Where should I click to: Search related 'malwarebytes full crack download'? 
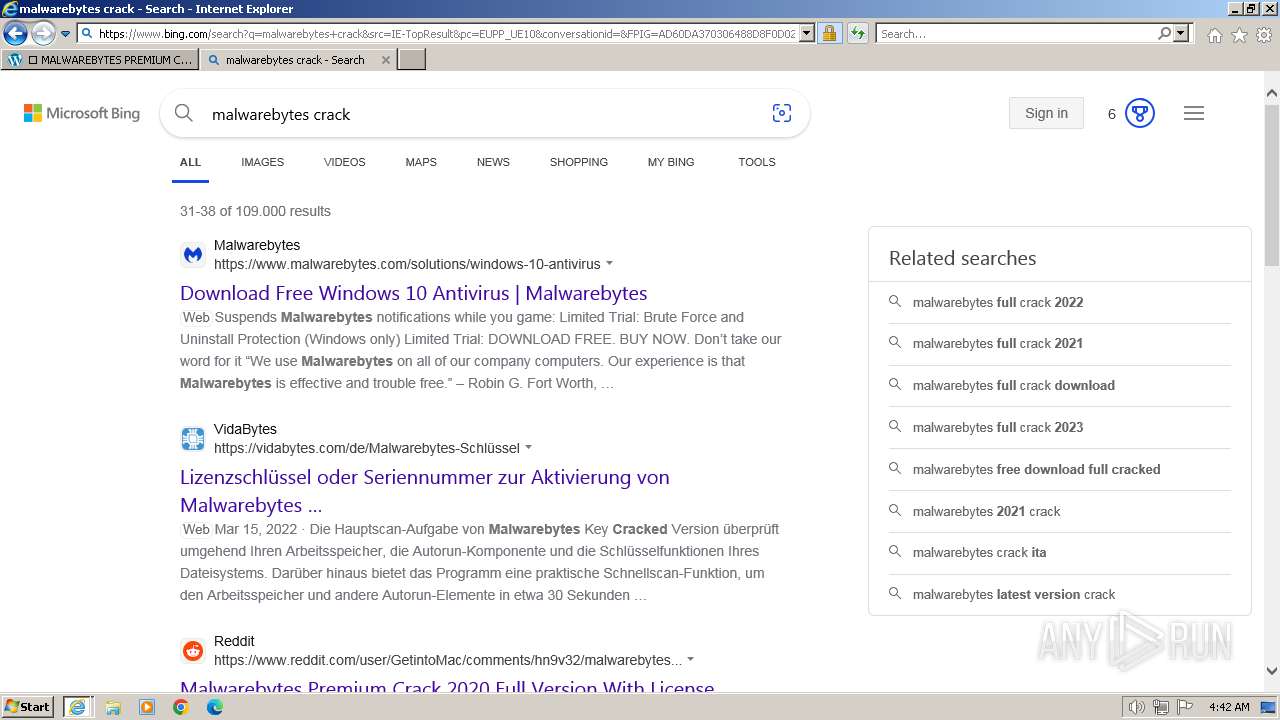click(1059, 385)
